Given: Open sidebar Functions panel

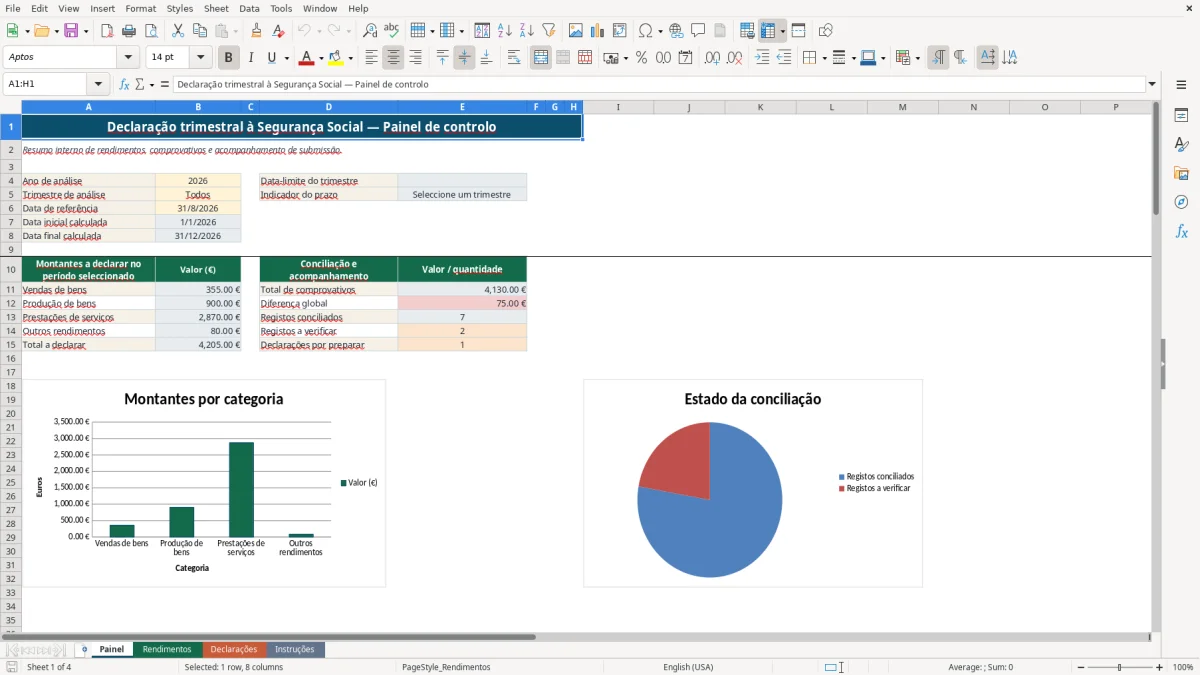Looking at the screenshot, I should [1181, 231].
